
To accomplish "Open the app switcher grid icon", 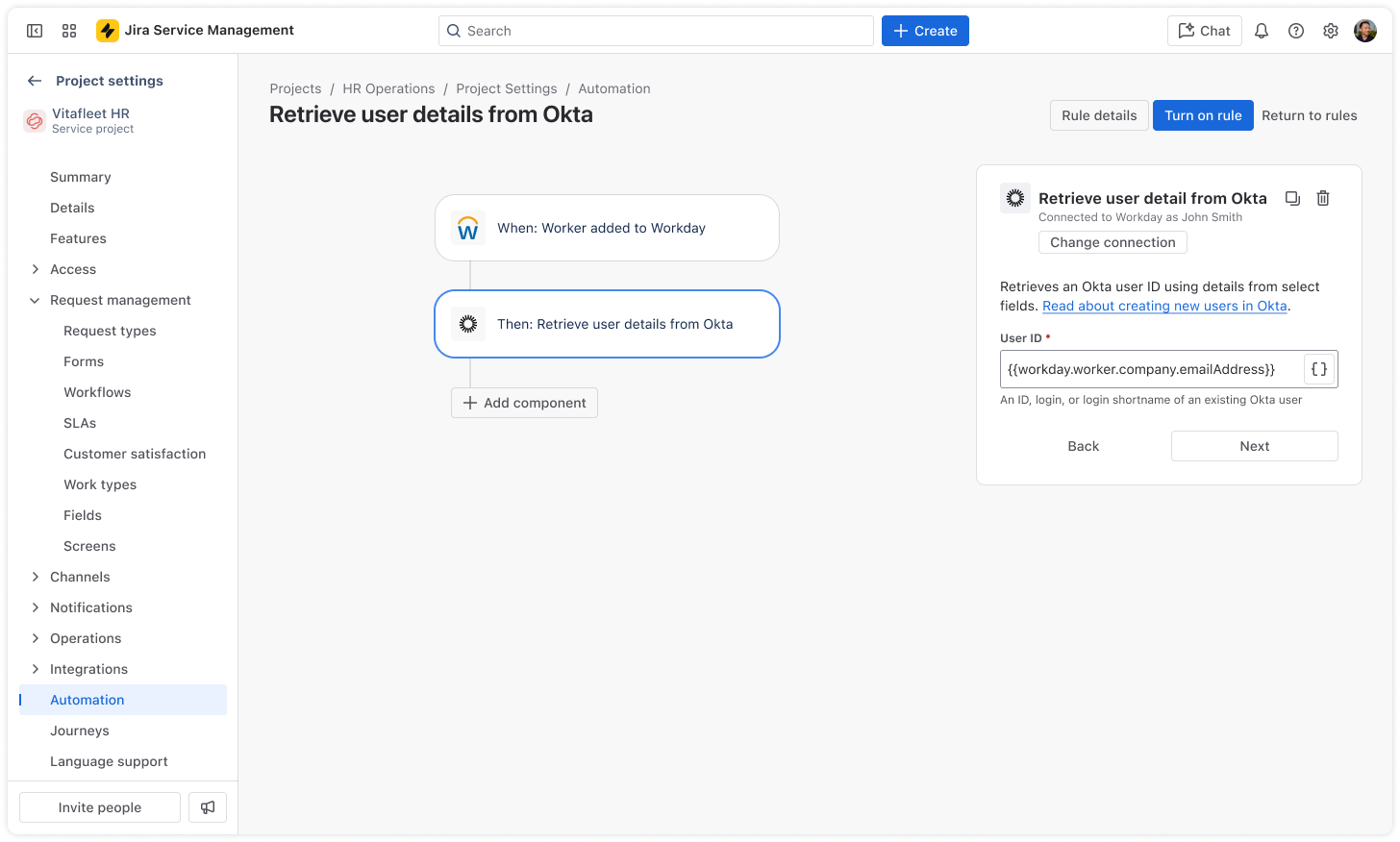I will click(69, 31).
